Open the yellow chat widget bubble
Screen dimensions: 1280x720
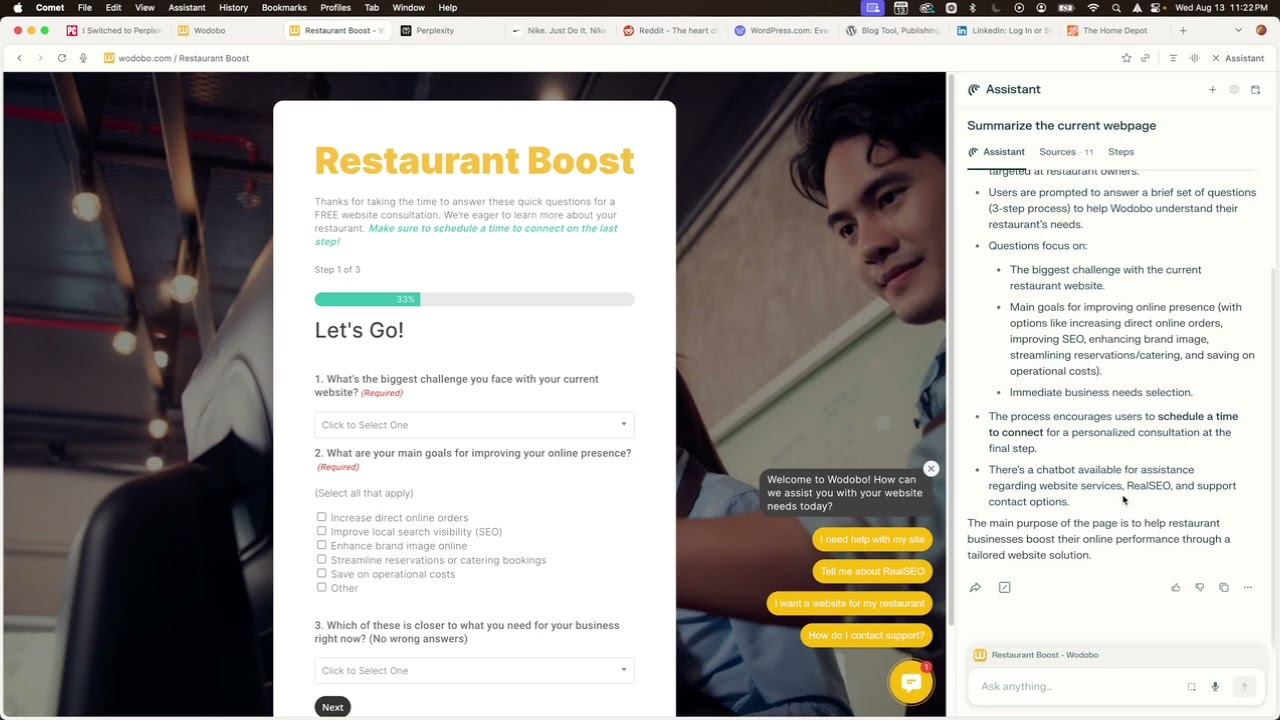[911, 683]
